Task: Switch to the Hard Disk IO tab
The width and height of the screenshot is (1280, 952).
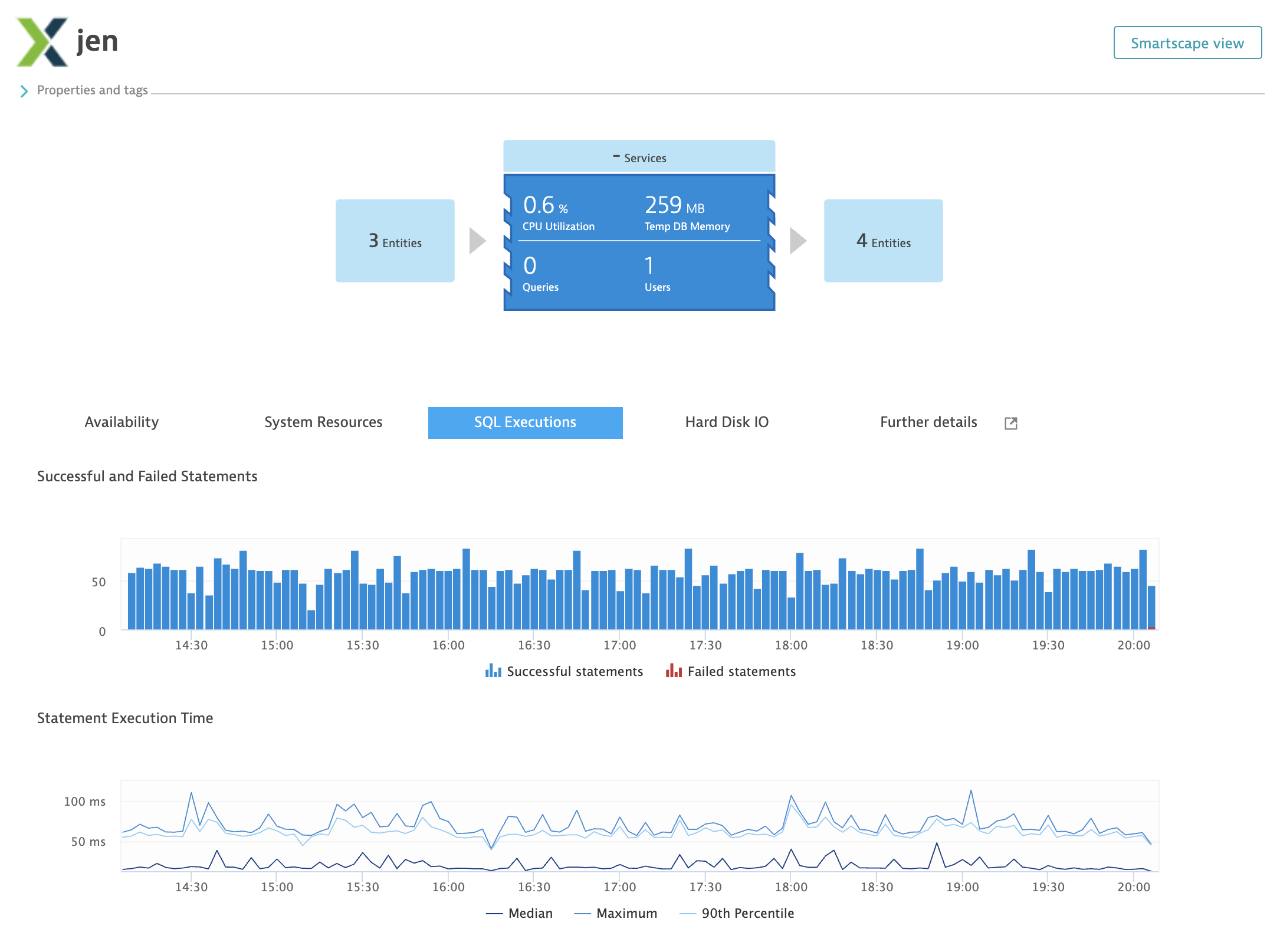Action: coord(727,422)
